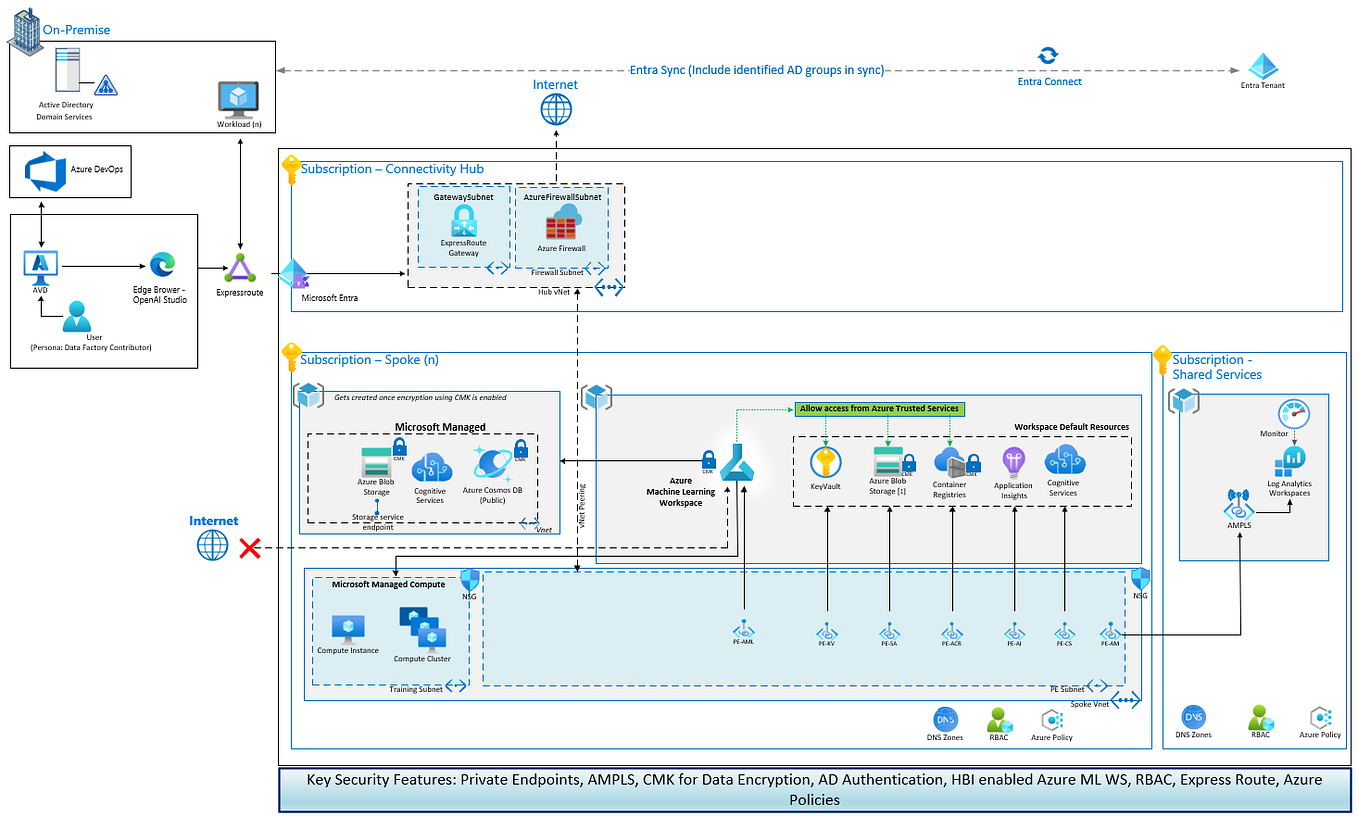Image resolution: width=1358 pixels, height=816 pixels.
Task: Select the Azure Machine Learning Workspace icon
Action: pos(738,462)
